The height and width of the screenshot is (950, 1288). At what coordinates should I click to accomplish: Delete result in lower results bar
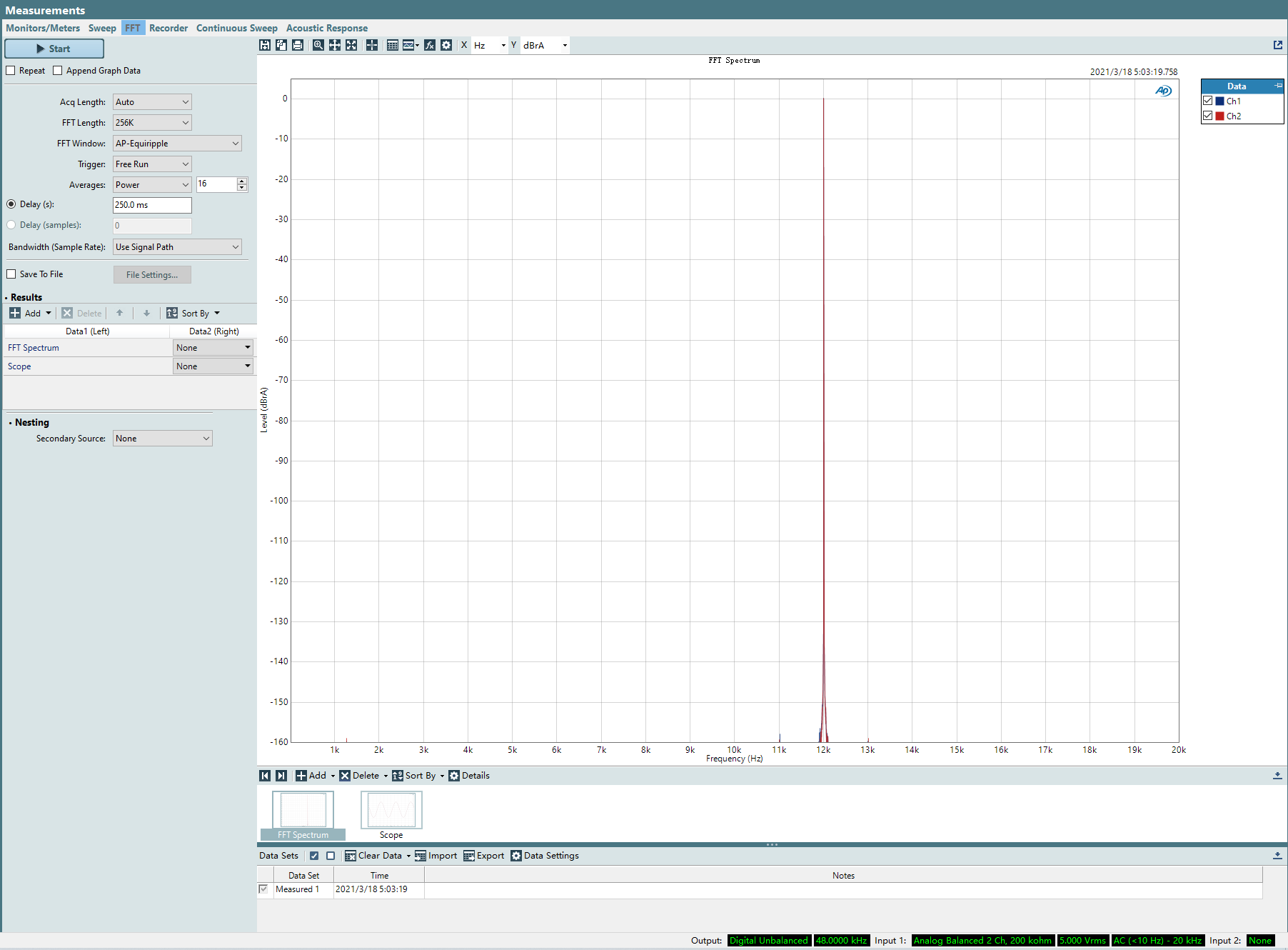(363, 776)
